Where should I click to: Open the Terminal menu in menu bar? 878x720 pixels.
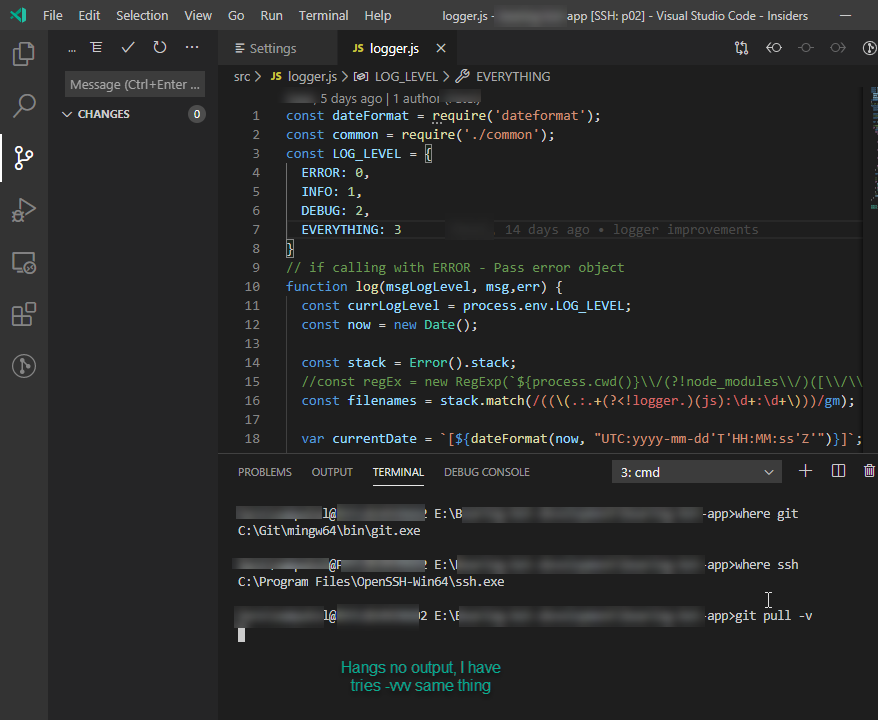click(x=323, y=15)
